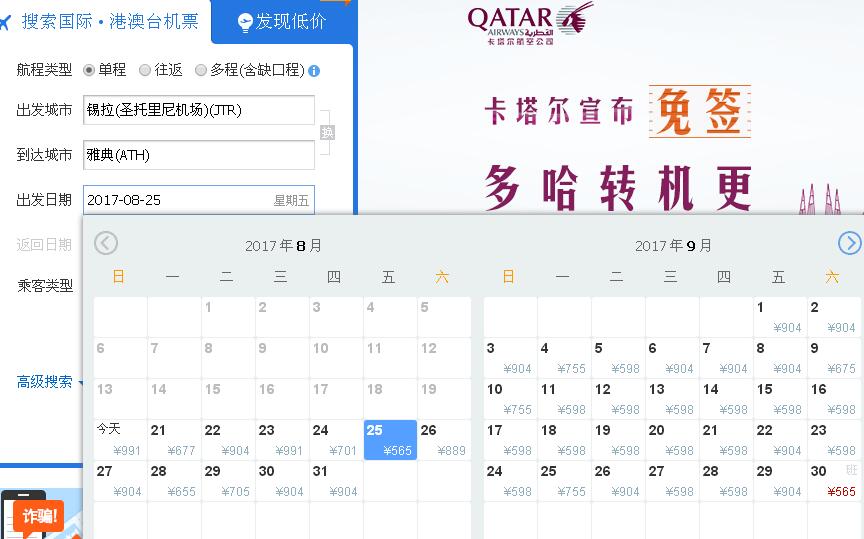
Task: Click the info icon beside 多程(含缺口程)
Action: (314, 71)
